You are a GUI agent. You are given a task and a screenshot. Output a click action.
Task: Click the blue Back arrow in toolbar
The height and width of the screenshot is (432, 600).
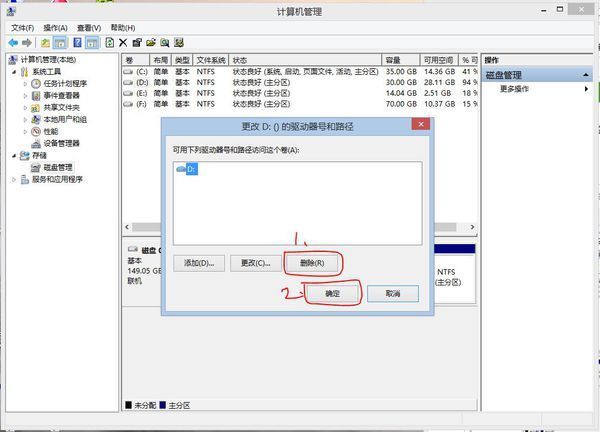pos(13,43)
